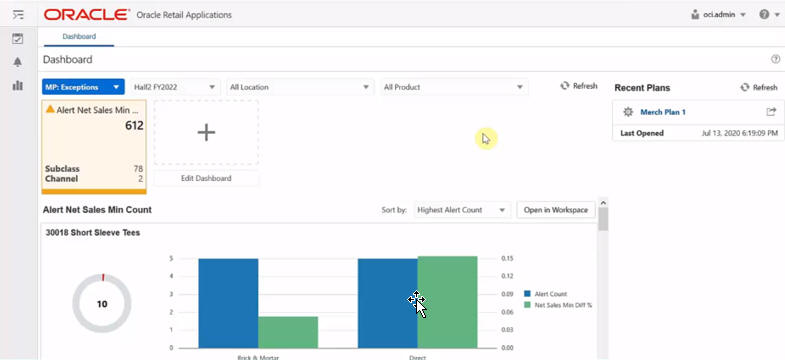Open the Notifications bell icon in sidebar
Screen dimensions: 785x360
click(x=18, y=62)
